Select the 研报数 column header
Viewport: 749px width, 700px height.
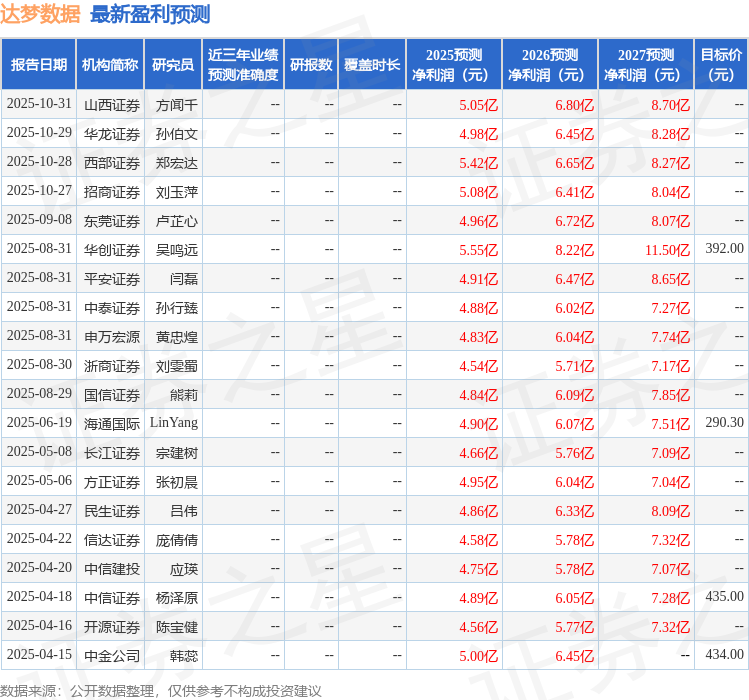click(x=311, y=65)
